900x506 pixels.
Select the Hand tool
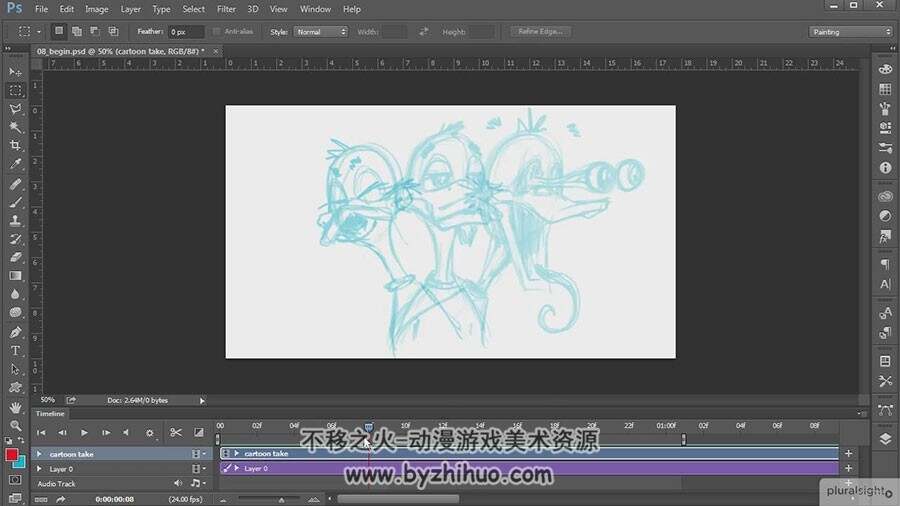(x=15, y=407)
